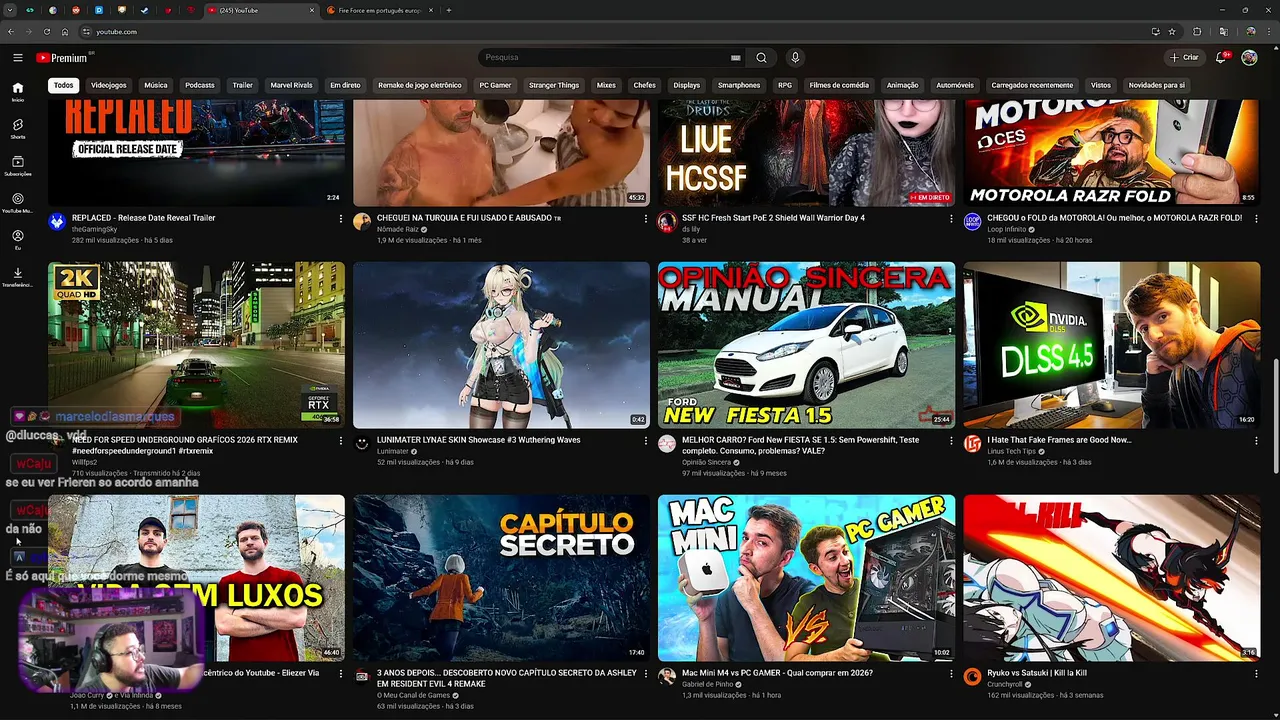
Task: Open options menu for Motorola RAZR FOLD video
Action: 1256,219
